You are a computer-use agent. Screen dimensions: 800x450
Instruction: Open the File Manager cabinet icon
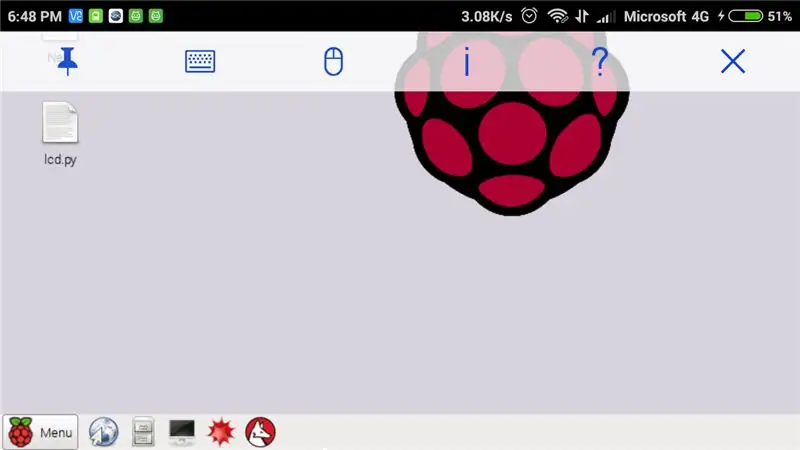point(143,432)
